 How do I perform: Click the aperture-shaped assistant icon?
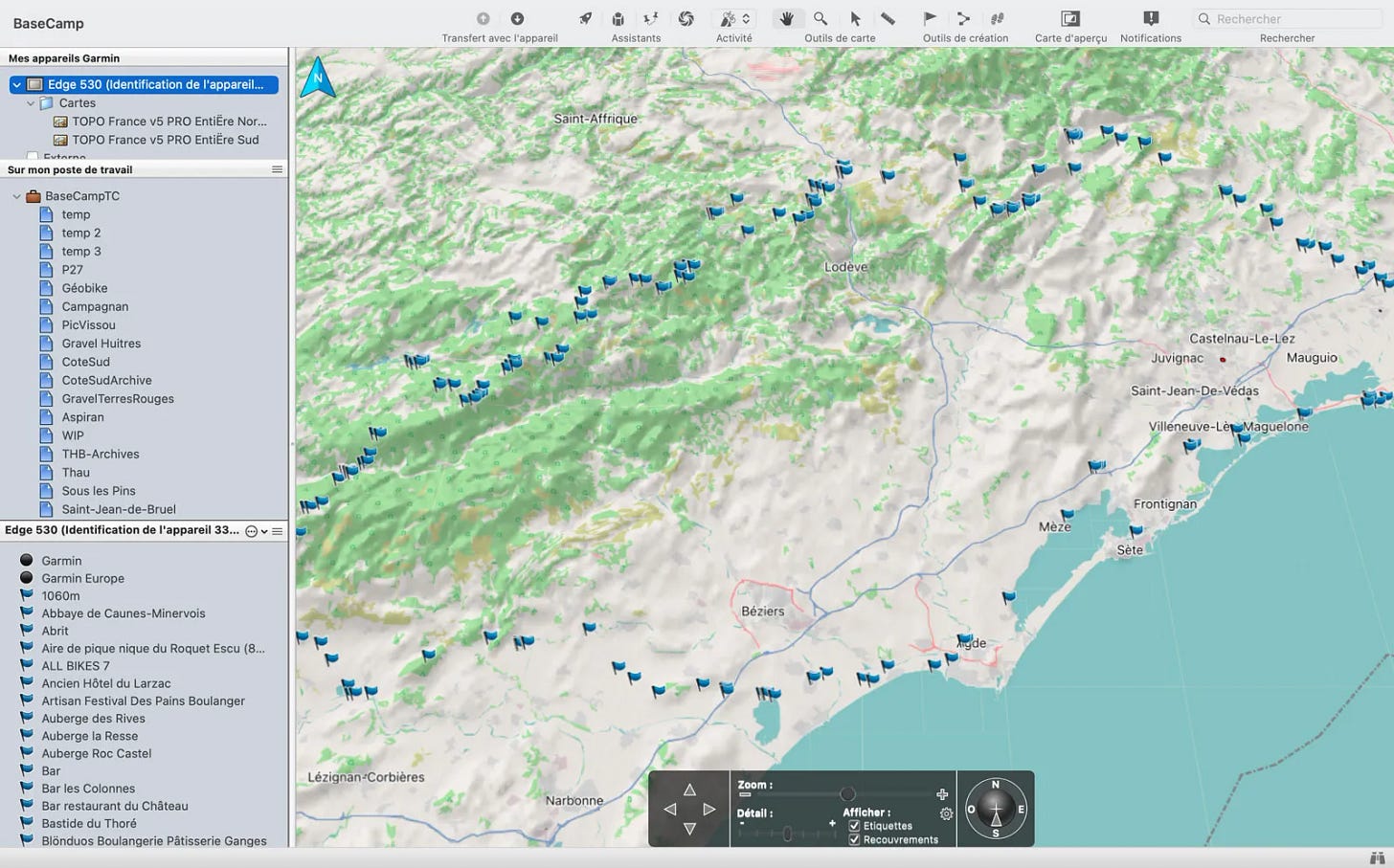[x=686, y=18]
